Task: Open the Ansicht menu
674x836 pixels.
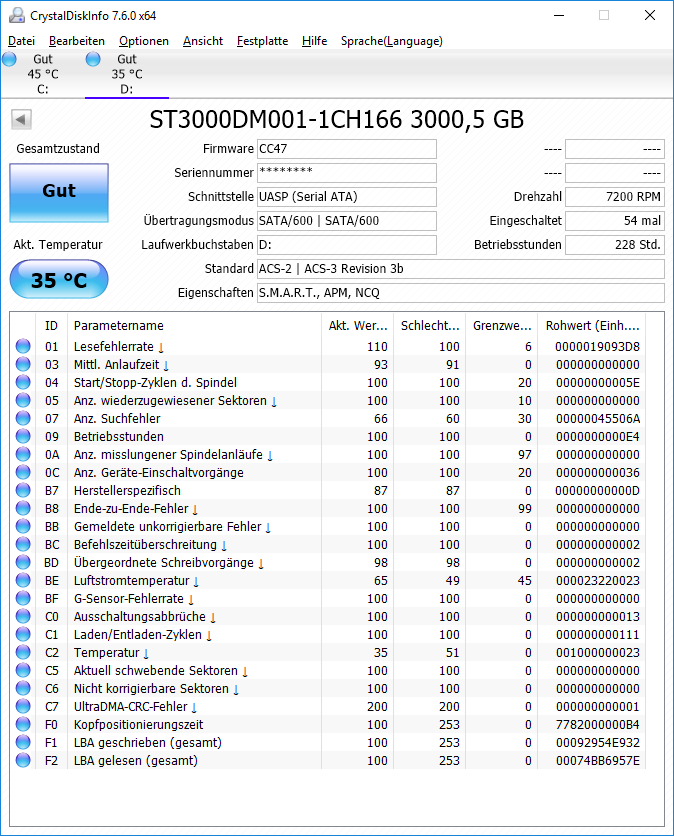Action: pyautogui.click(x=203, y=41)
